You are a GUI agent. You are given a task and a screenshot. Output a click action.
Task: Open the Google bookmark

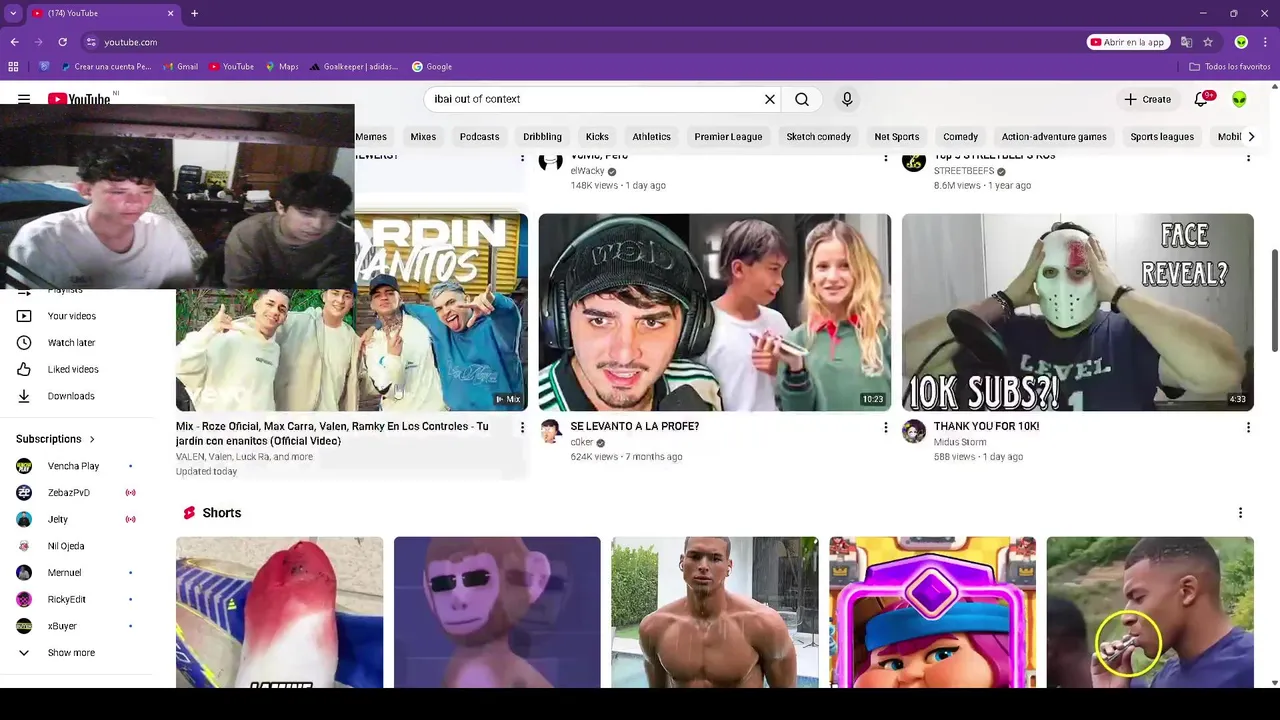[432, 67]
